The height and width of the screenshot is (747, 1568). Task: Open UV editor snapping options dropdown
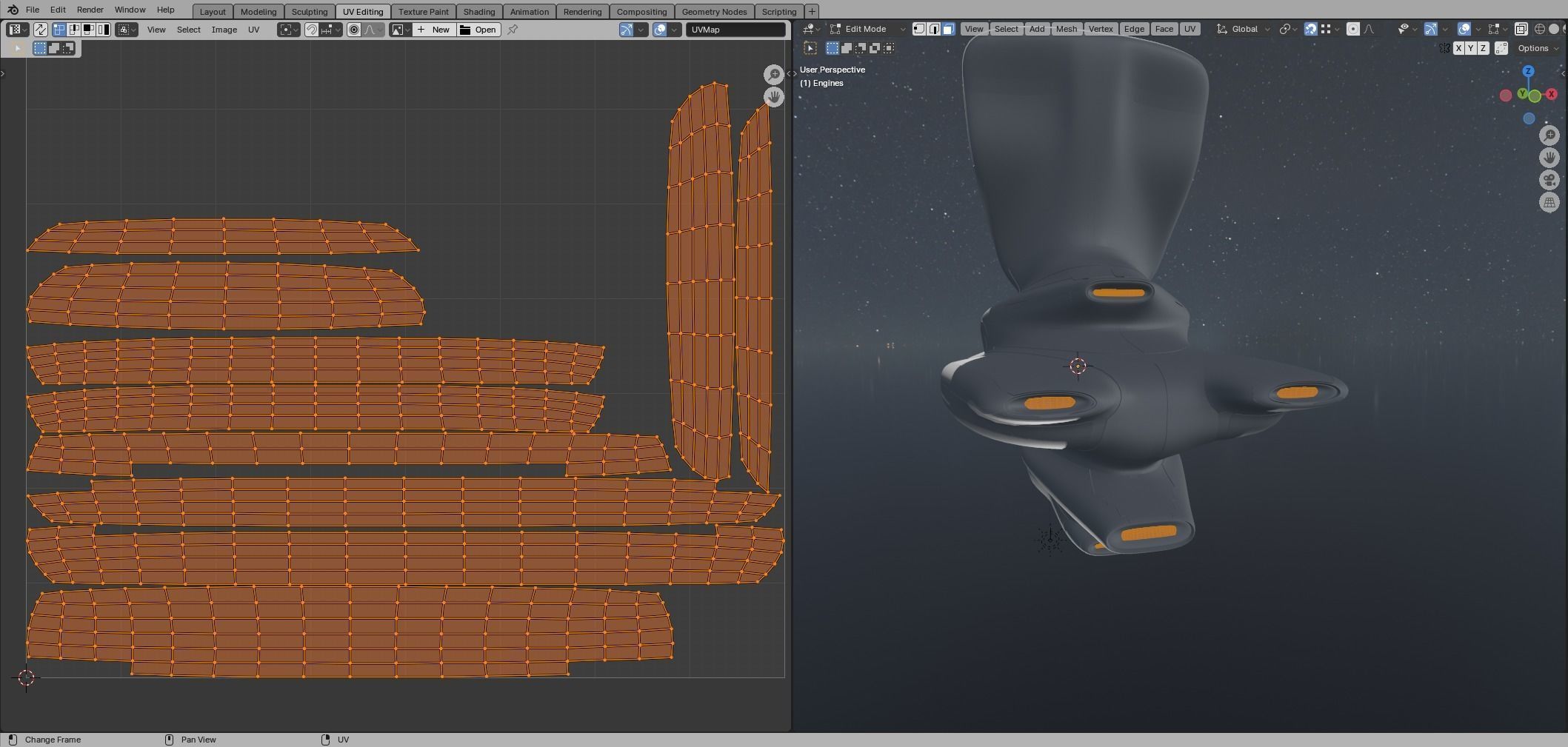pos(331,30)
